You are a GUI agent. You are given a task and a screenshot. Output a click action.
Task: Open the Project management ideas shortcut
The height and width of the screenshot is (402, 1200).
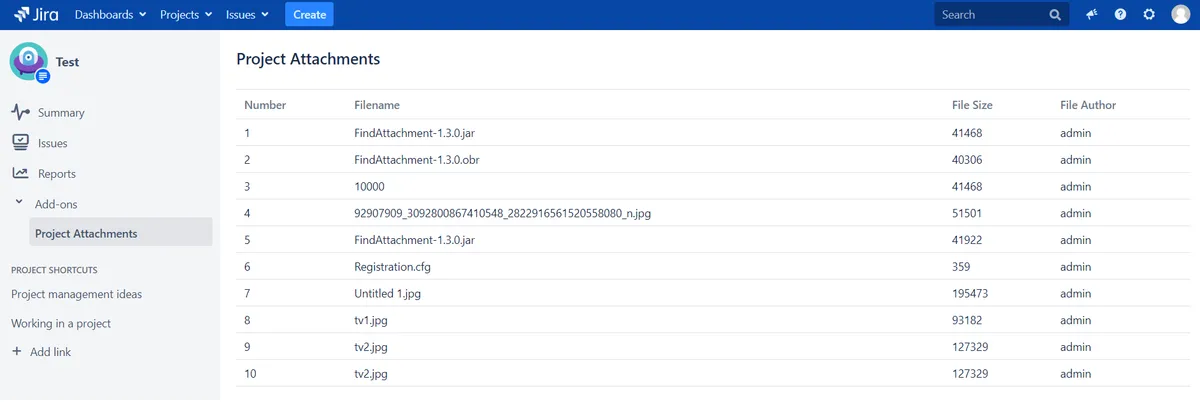pos(76,294)
